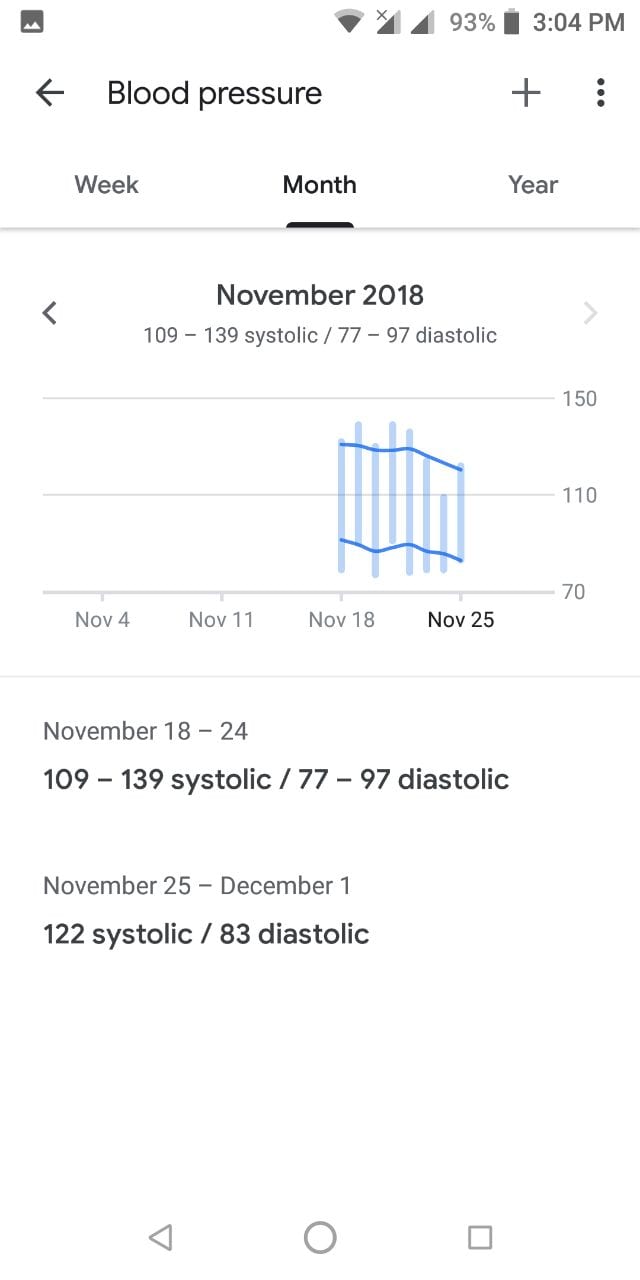Tap the November 2018 chart heading

(320, 296)
